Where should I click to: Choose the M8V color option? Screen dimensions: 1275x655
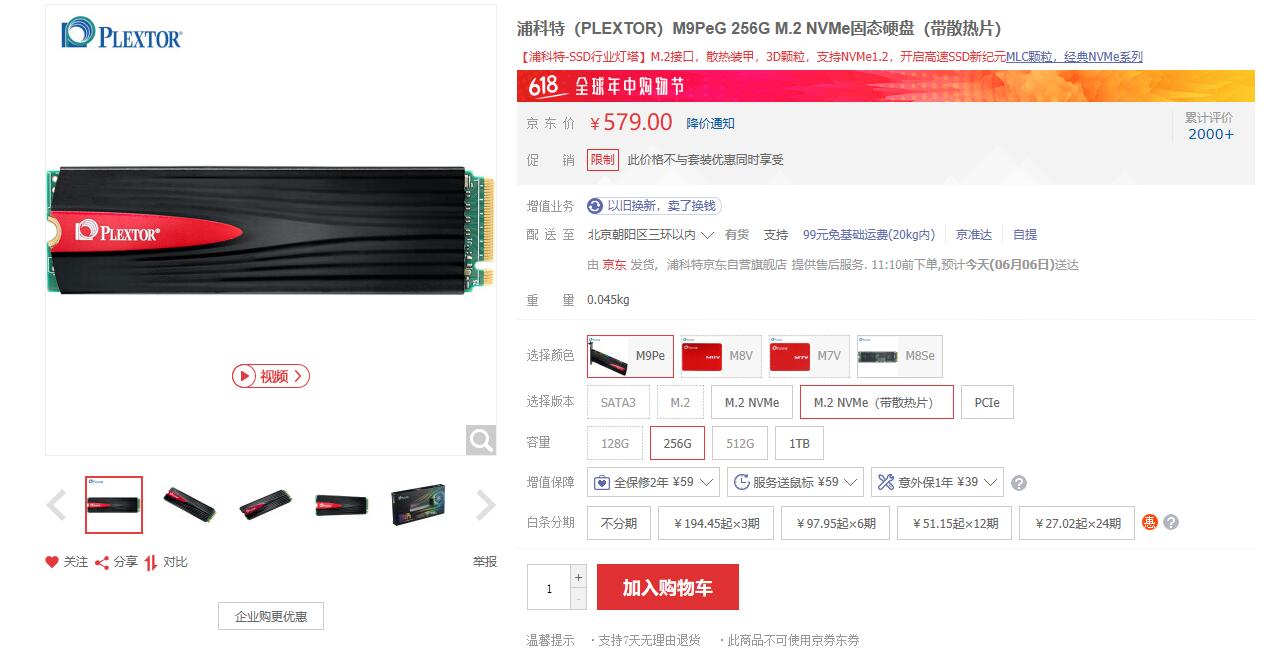pyautogui.click(x=721, y=356)
